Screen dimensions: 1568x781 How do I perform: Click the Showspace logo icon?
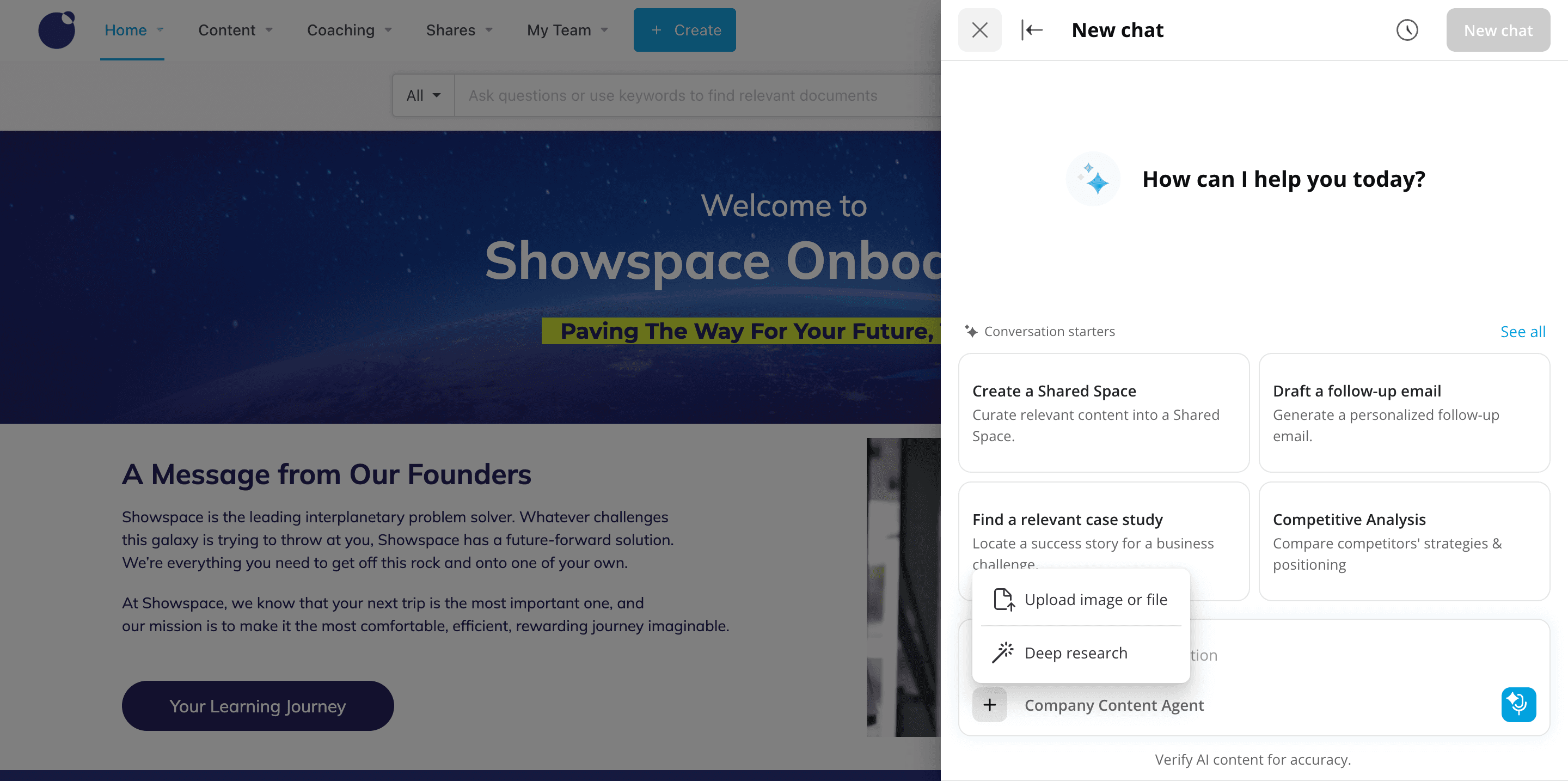click(57, 30)
